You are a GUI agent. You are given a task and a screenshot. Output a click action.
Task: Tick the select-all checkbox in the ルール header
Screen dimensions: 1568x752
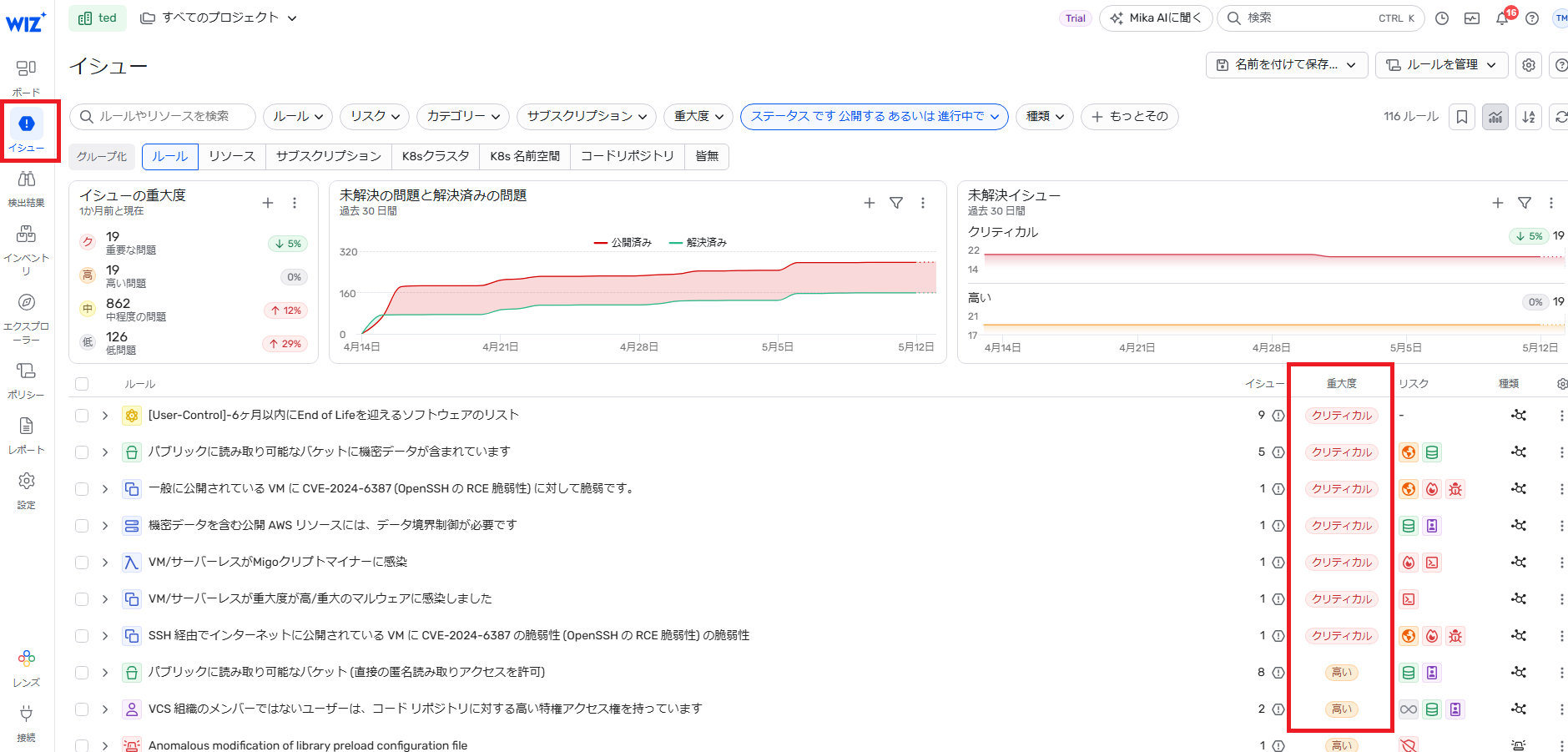tap(82, 384)
